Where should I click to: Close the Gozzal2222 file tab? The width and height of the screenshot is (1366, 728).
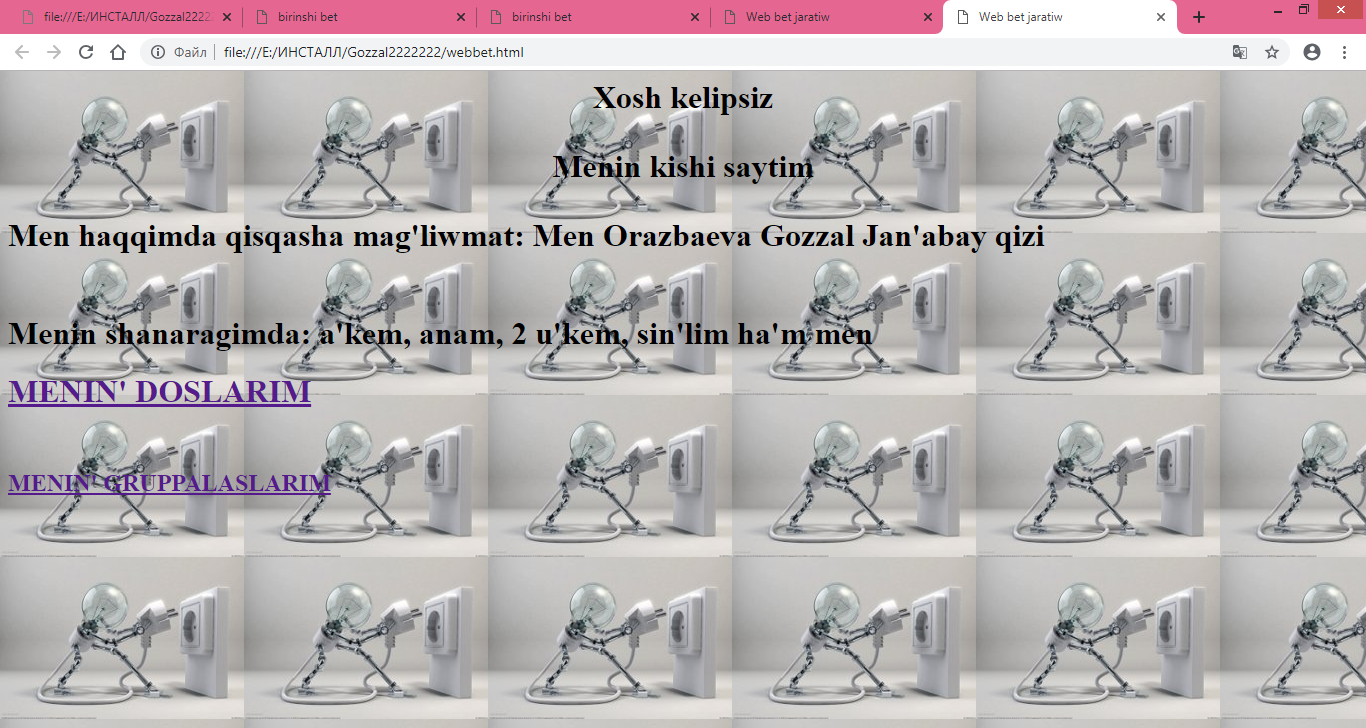pyautogui.click(x=227, y=17)
